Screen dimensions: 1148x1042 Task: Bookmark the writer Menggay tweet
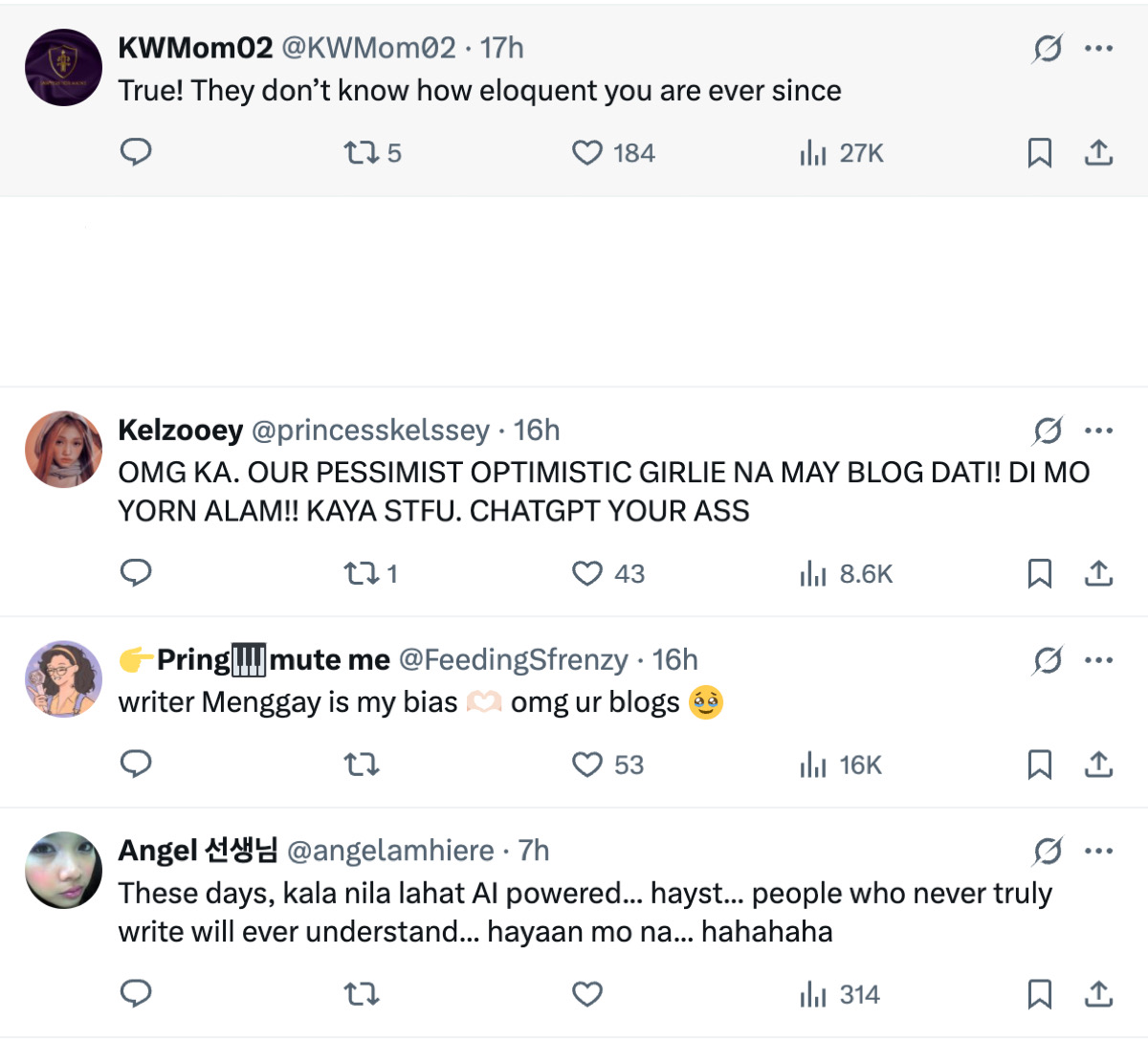pyautogui.click(x=1039, y=765)
